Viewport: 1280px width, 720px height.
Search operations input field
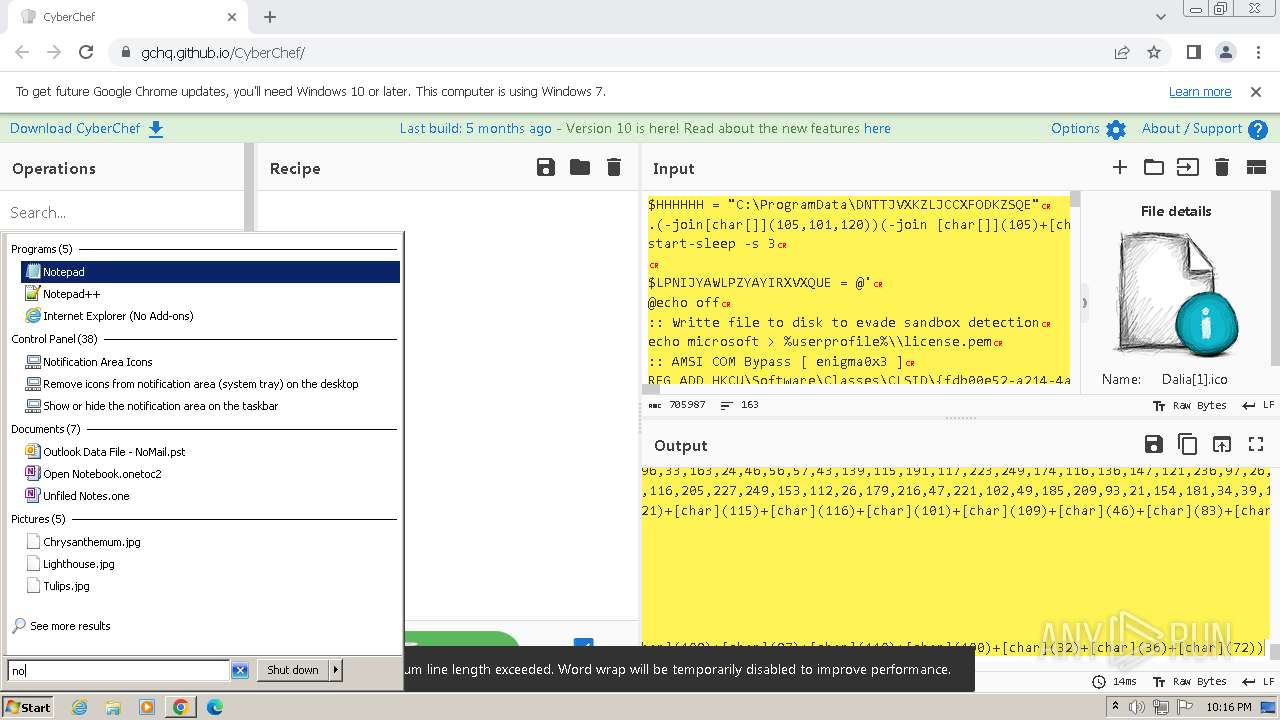tap(122, 212)
